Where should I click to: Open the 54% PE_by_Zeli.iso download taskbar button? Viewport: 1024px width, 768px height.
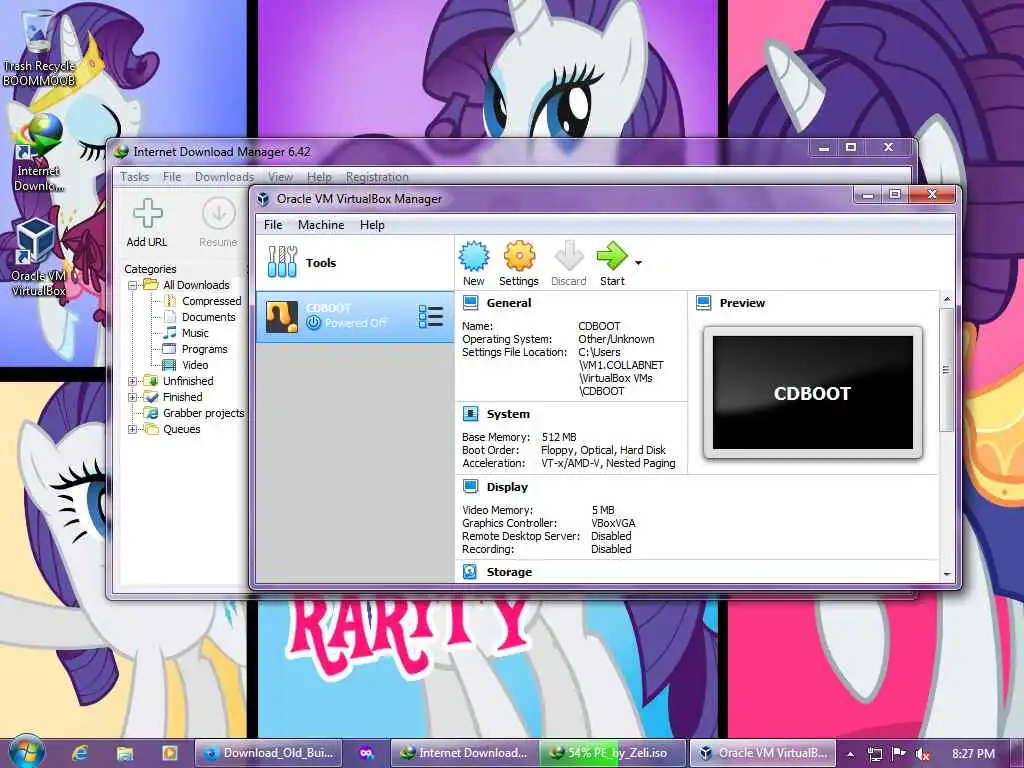612,753
